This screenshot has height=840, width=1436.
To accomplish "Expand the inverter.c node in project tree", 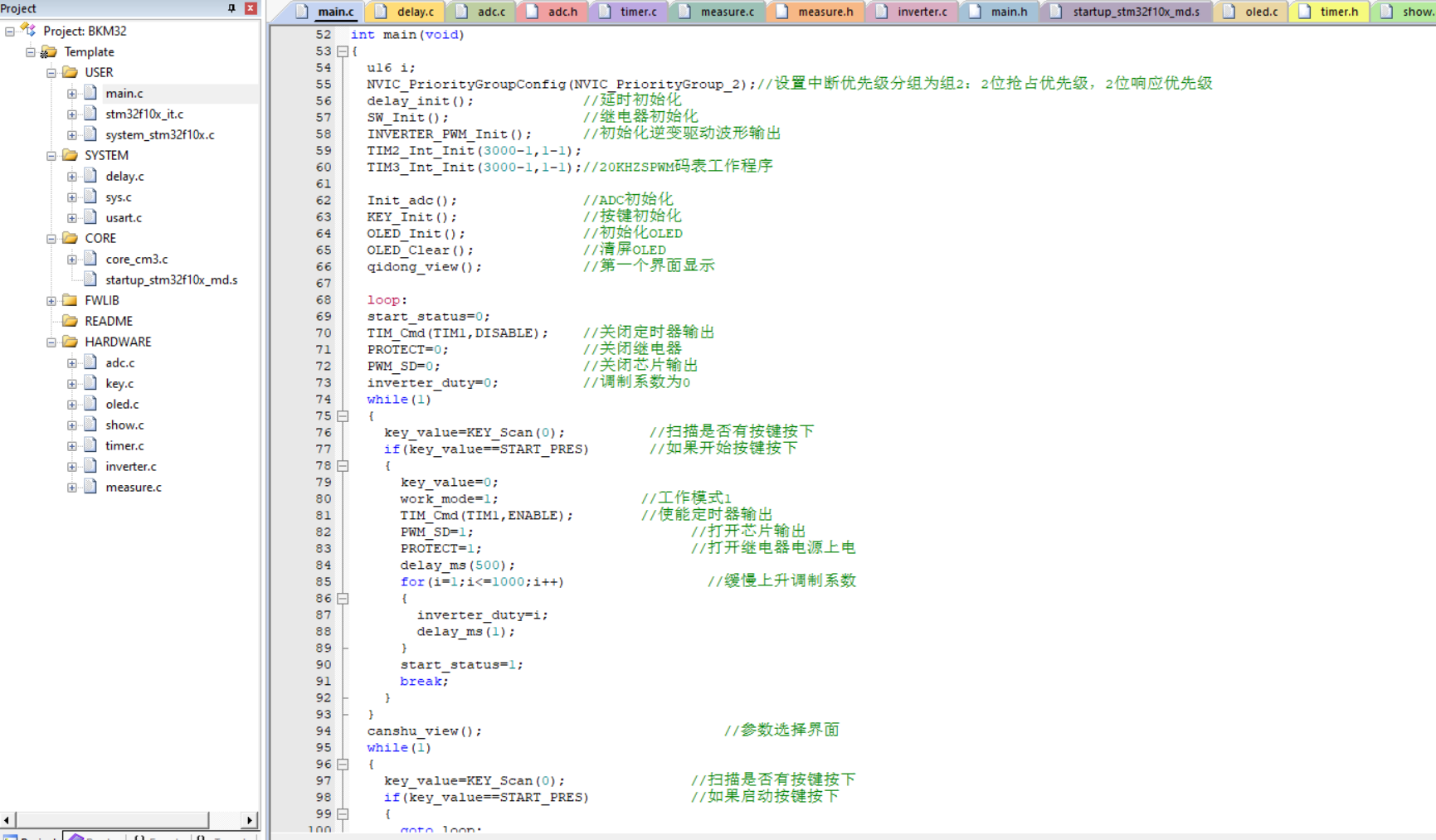I will pos(72,467).
